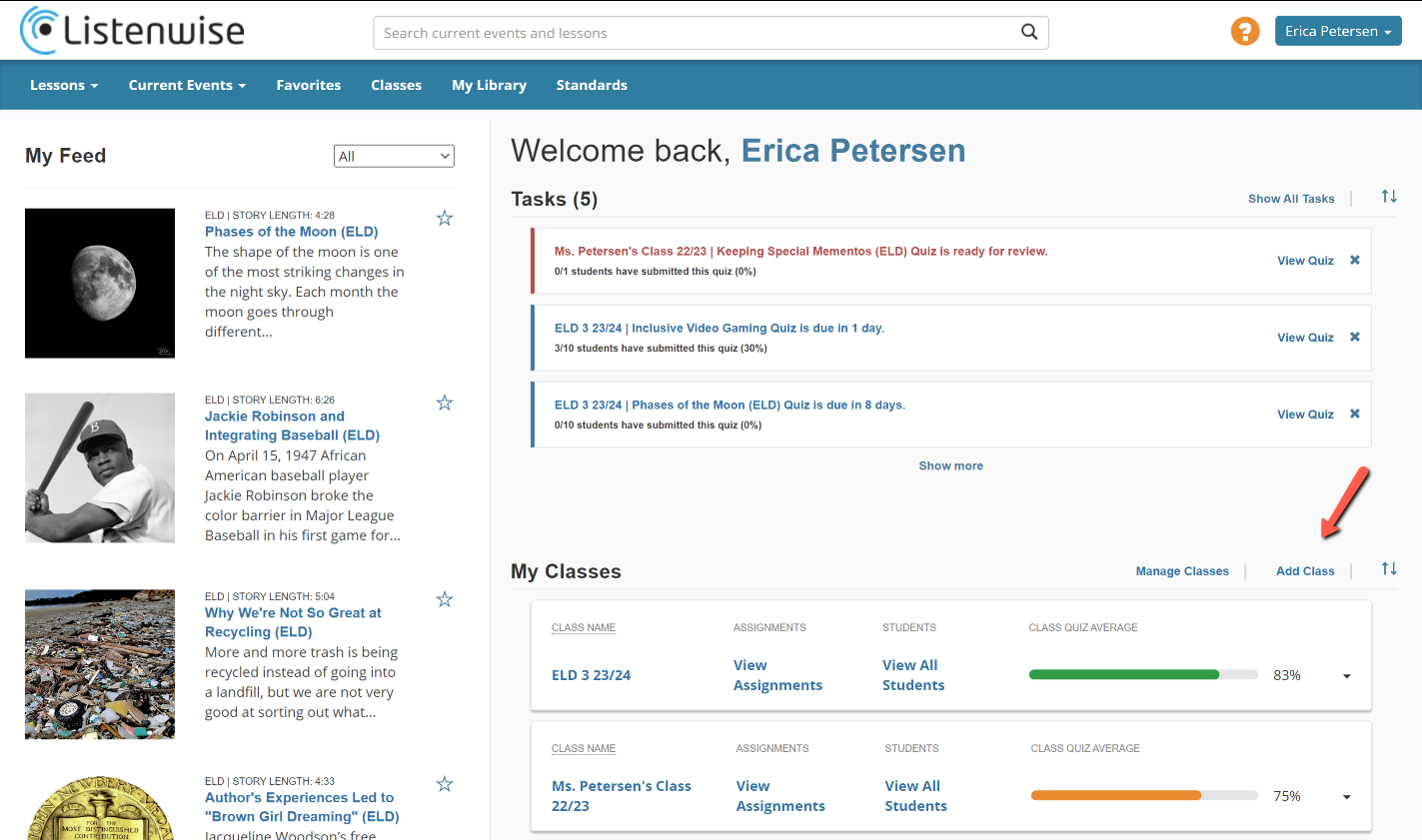The height and width of the screenshot is (840, 1422).
Task: Go to Classes in the nav bar
Action: point(397,85)
